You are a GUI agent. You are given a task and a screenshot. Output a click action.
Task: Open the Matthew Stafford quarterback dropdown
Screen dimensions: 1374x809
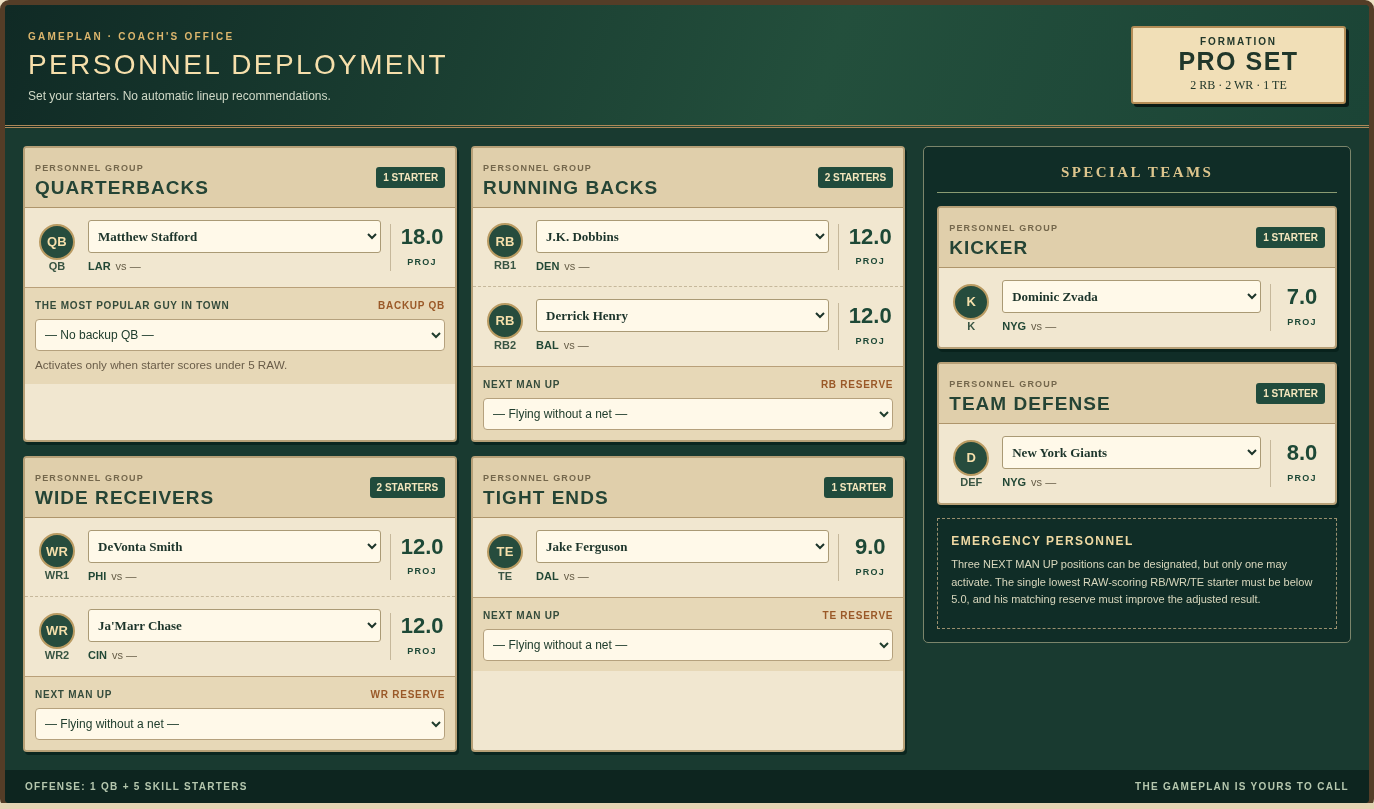(x=234, y=237)
